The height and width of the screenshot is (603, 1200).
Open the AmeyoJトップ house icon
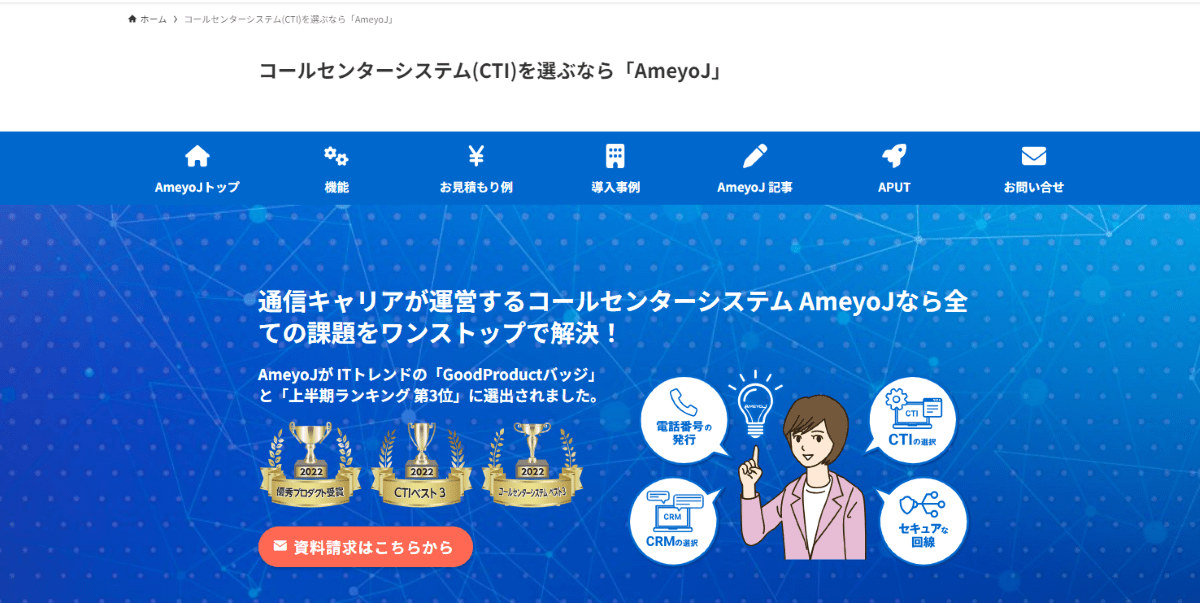click(198, 156)
